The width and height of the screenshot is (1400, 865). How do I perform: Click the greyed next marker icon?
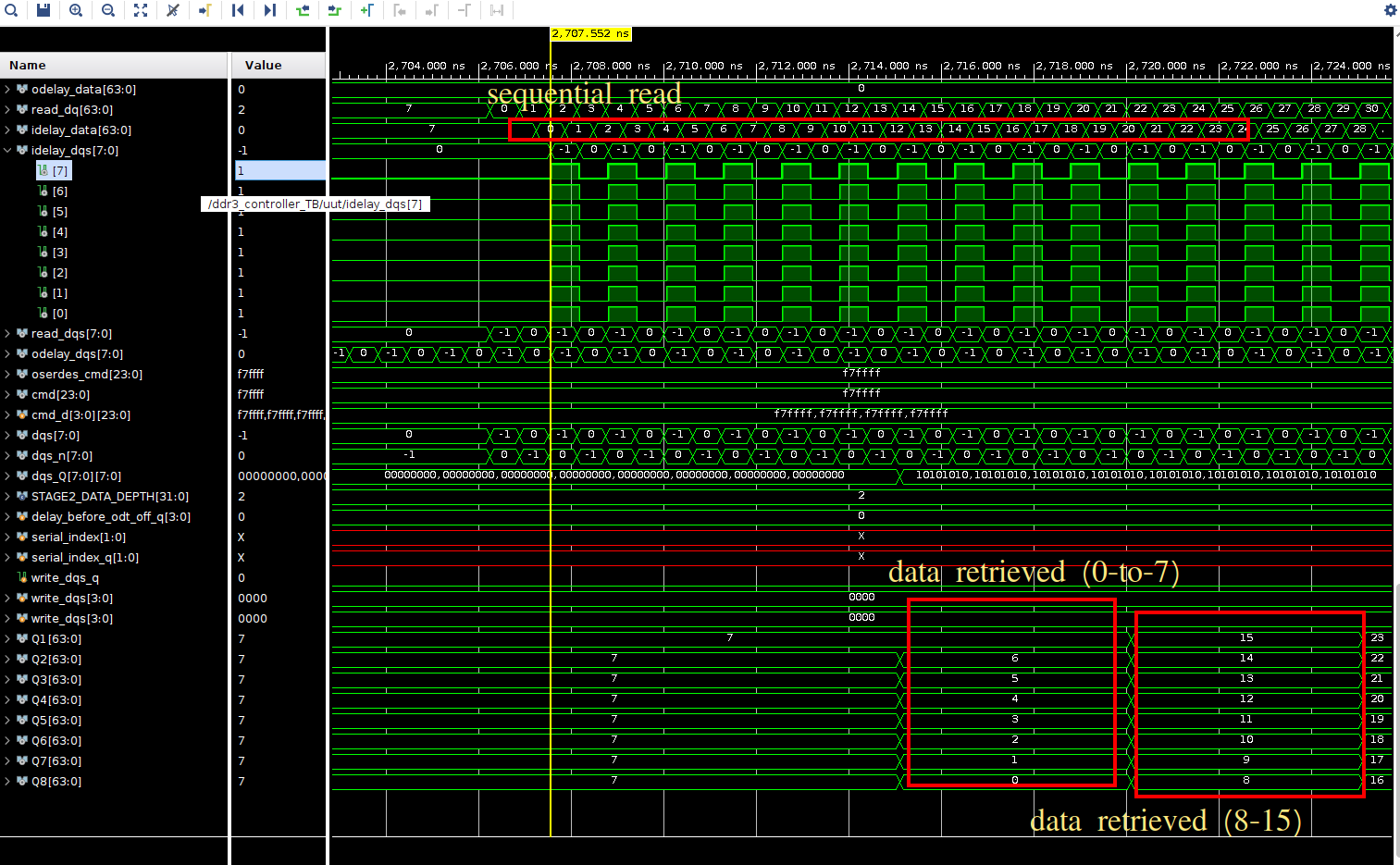(x=432, y=10)
